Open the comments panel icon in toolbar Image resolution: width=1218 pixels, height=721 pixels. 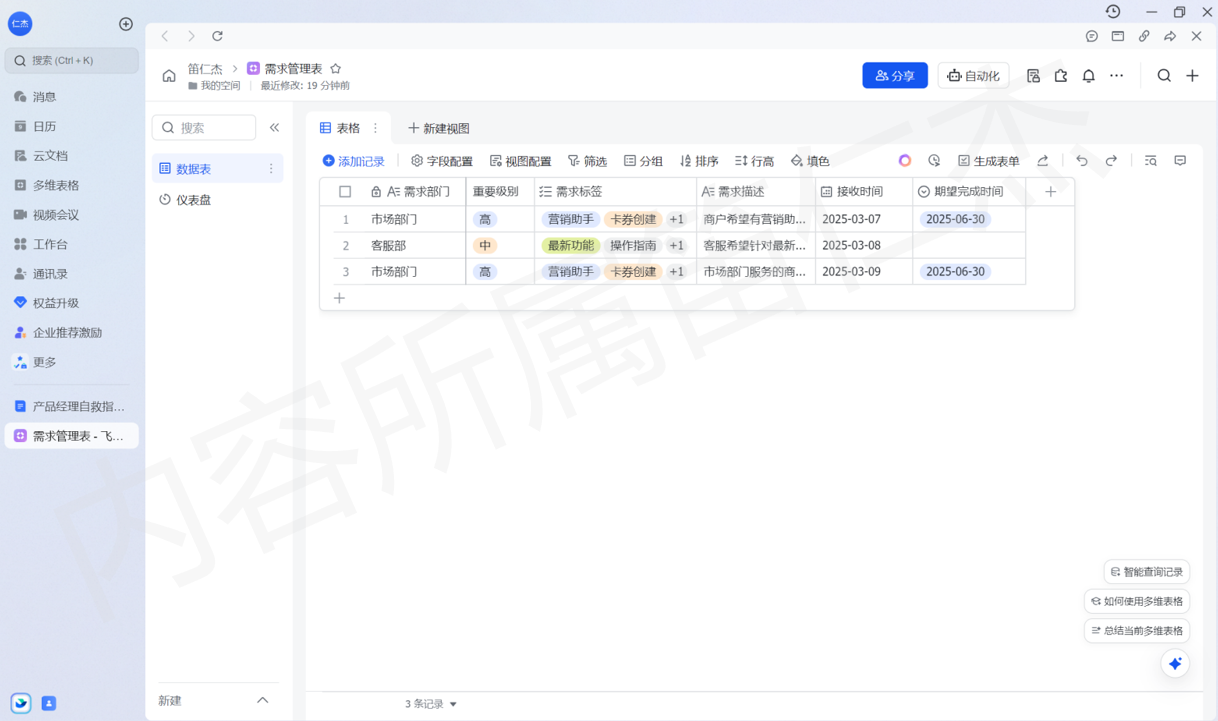click(1180, 161)
